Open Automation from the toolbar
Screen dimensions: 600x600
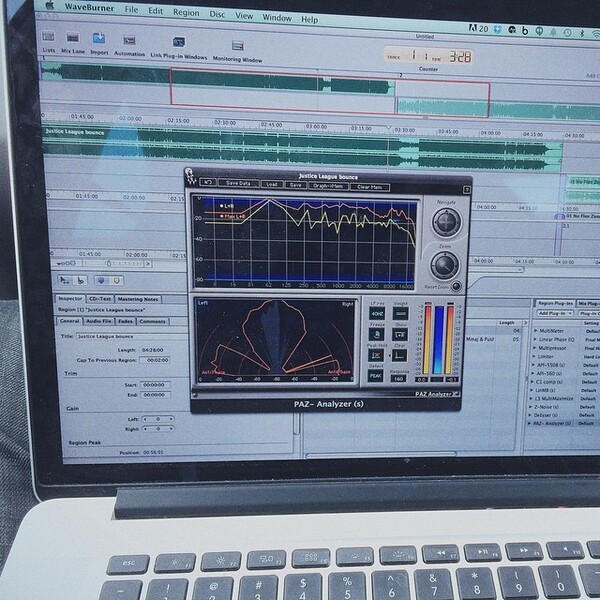129,40
